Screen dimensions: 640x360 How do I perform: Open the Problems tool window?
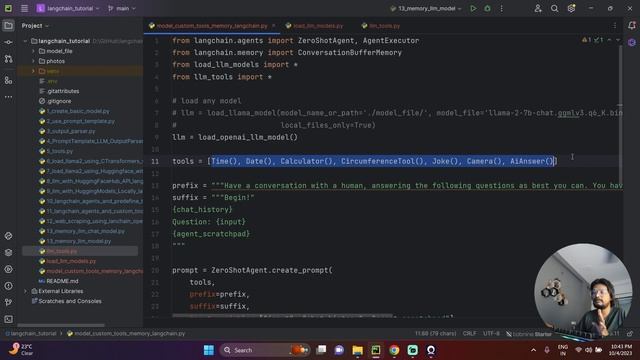(8, 286)
